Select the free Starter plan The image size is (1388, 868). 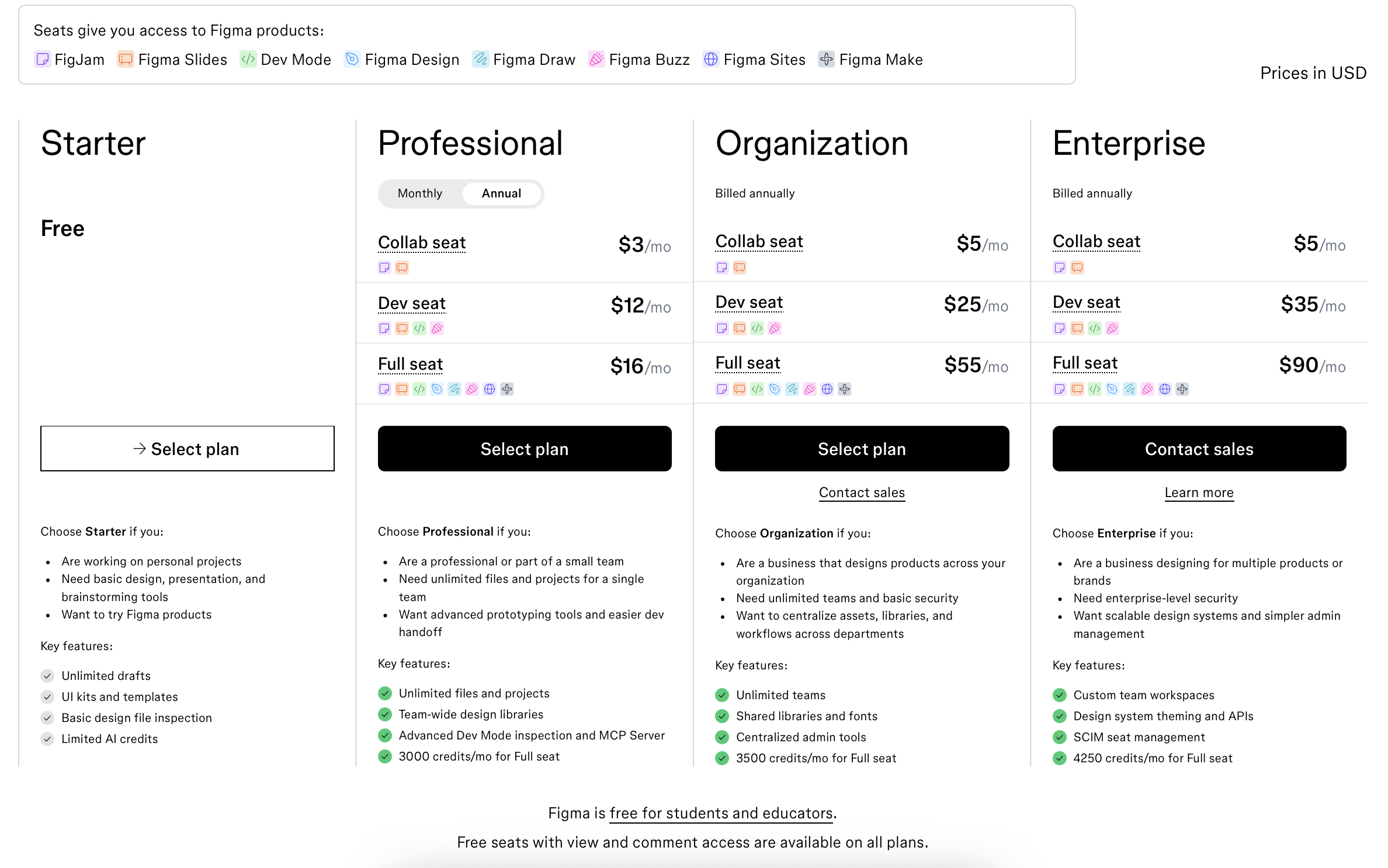coord(187,449)
